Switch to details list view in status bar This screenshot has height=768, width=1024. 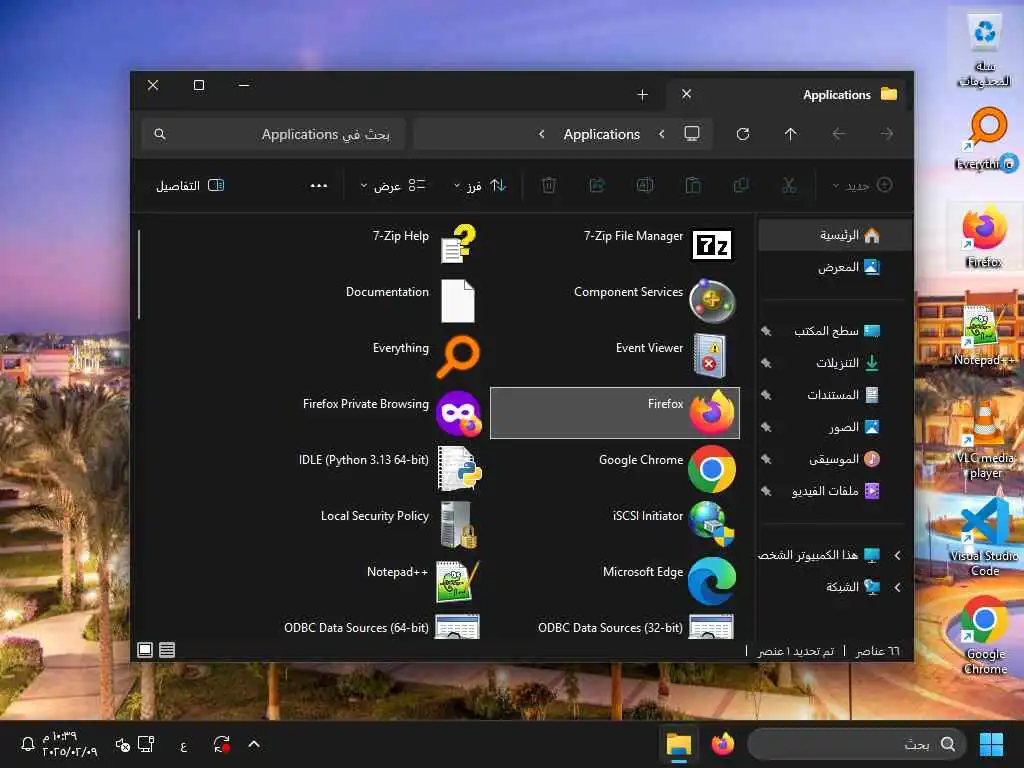coord(167,650)
